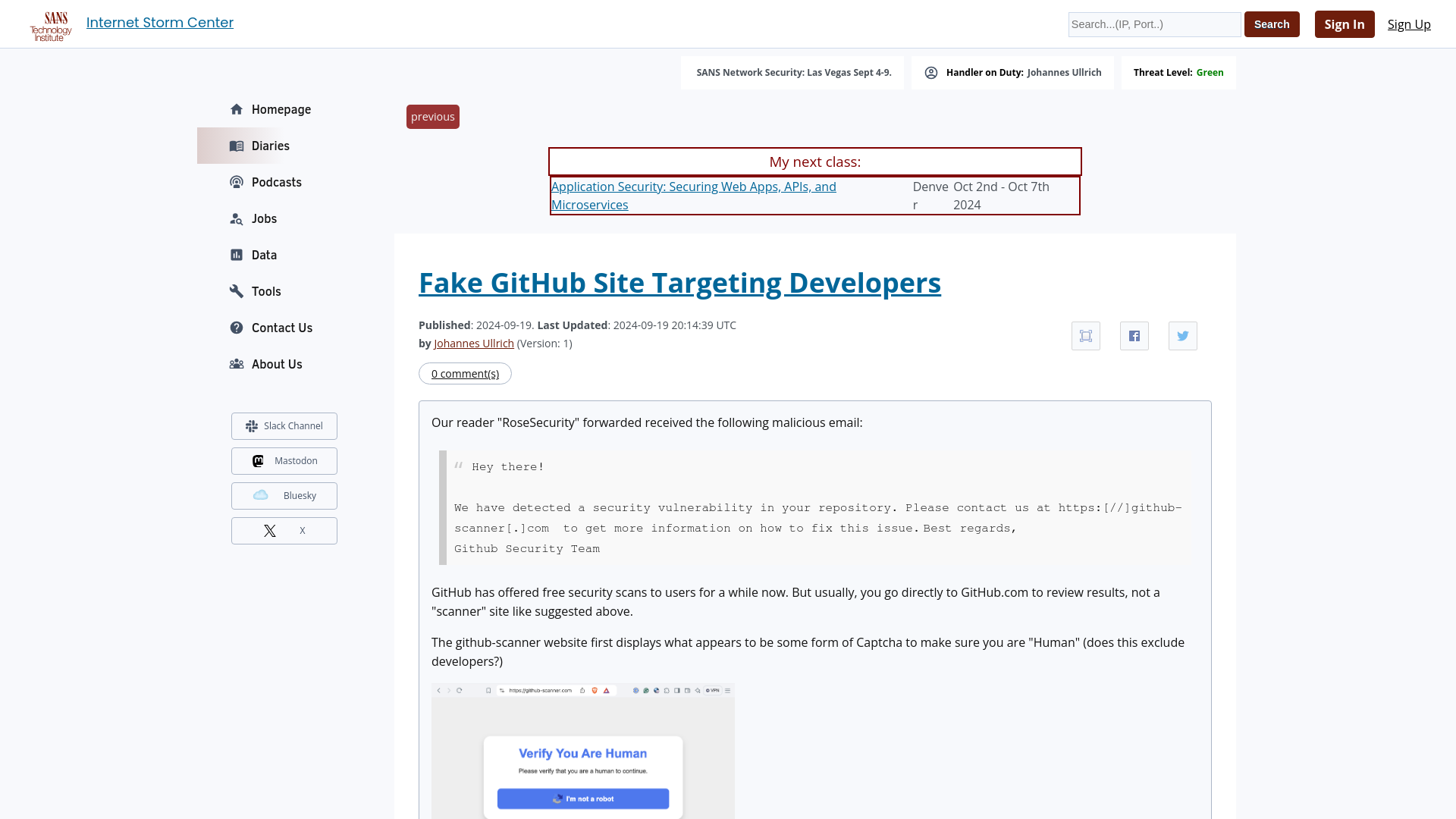Open the full screen view icon
Screen dimensions: 1456x819
tap(1086, 336)
